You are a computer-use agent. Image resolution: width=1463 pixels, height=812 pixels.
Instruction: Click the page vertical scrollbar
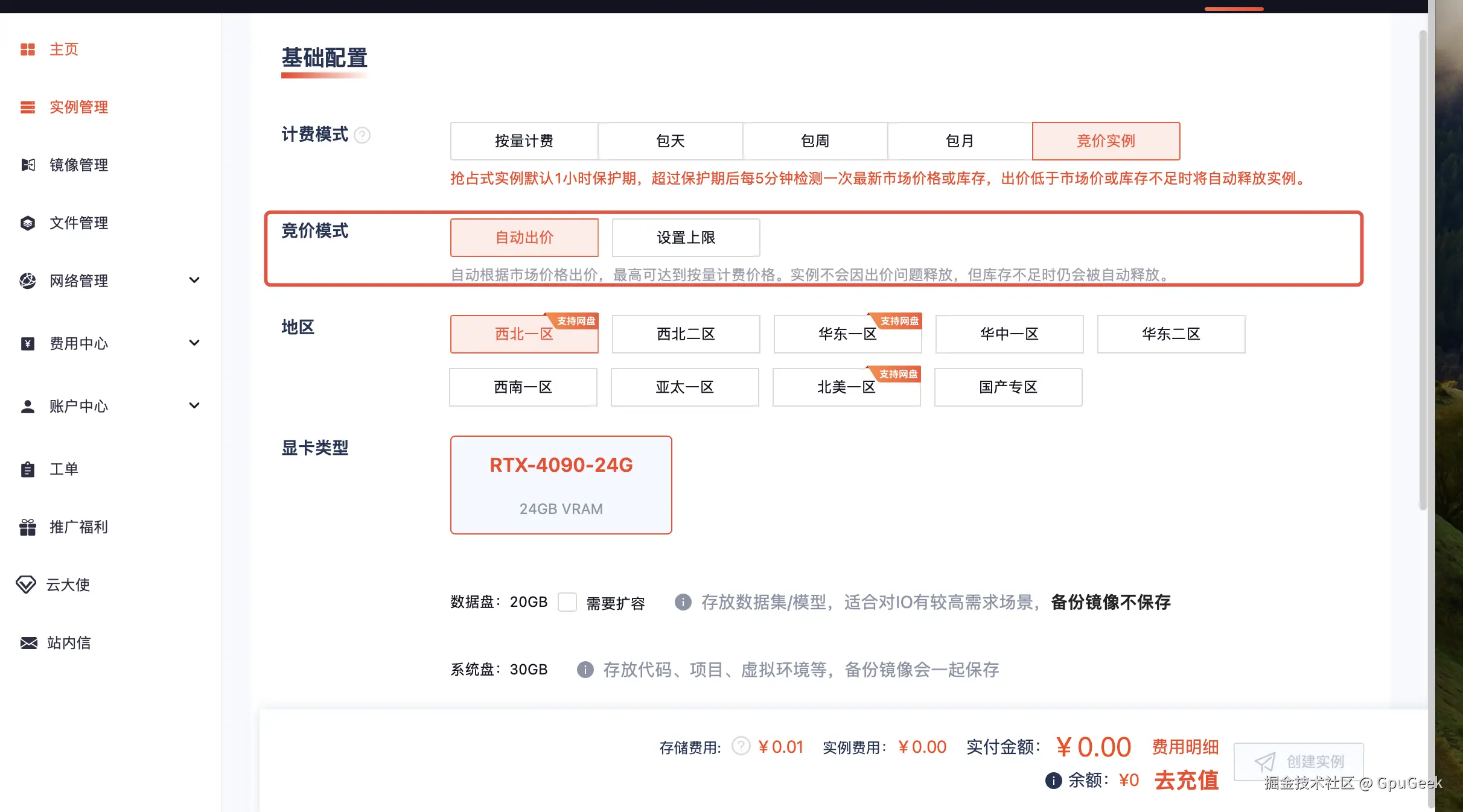click(x=1423, y=271)
